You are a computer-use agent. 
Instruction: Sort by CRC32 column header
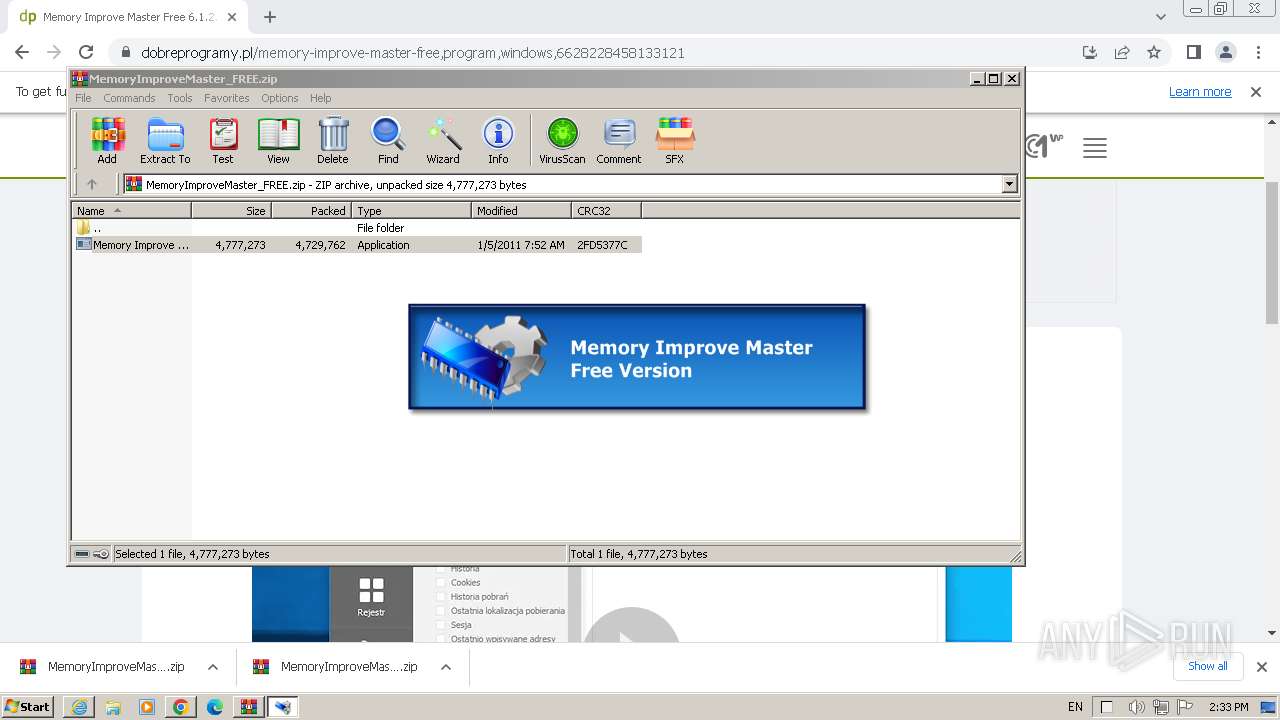[606, 211]
